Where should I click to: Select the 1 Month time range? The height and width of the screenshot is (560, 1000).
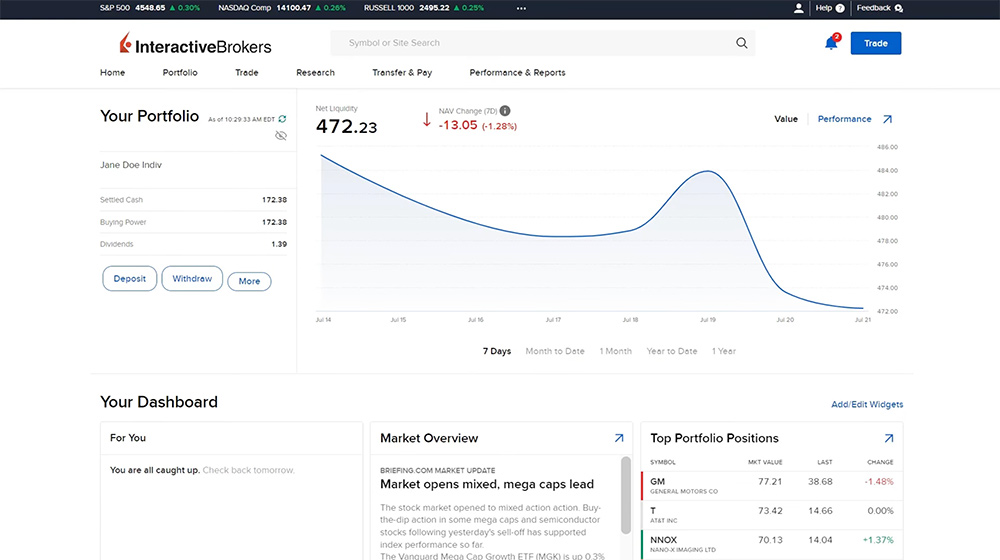(x=615, y=351)
